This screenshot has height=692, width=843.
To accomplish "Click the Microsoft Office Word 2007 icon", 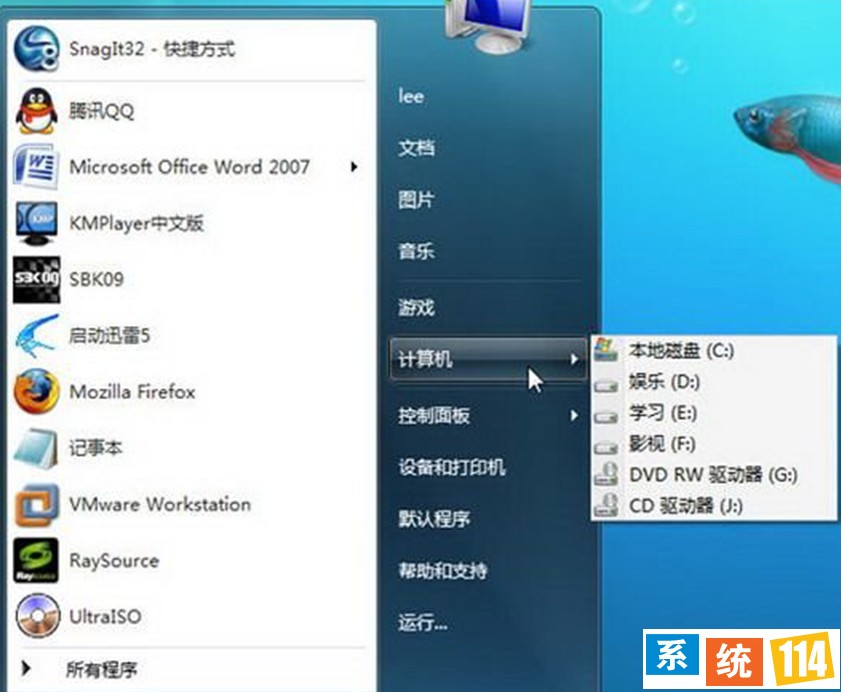I will coord(36,167).
